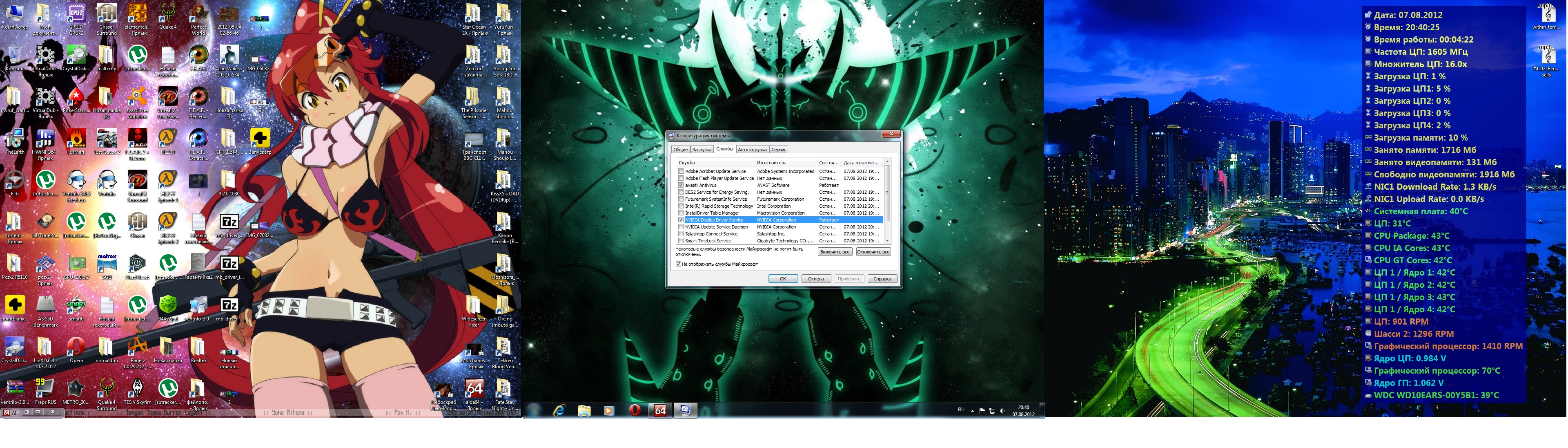Click OK button in configuration dialog
Viewport: 1568px width, 448px height.
pos(783,278)
